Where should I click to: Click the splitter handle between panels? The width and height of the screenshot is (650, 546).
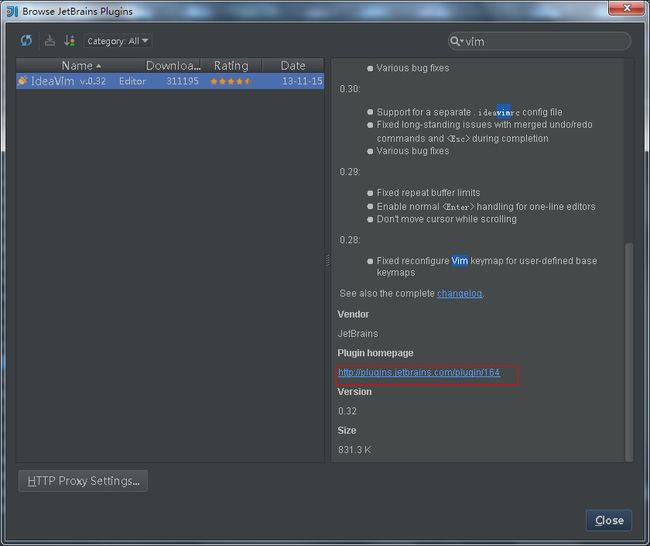coord(327,260)
